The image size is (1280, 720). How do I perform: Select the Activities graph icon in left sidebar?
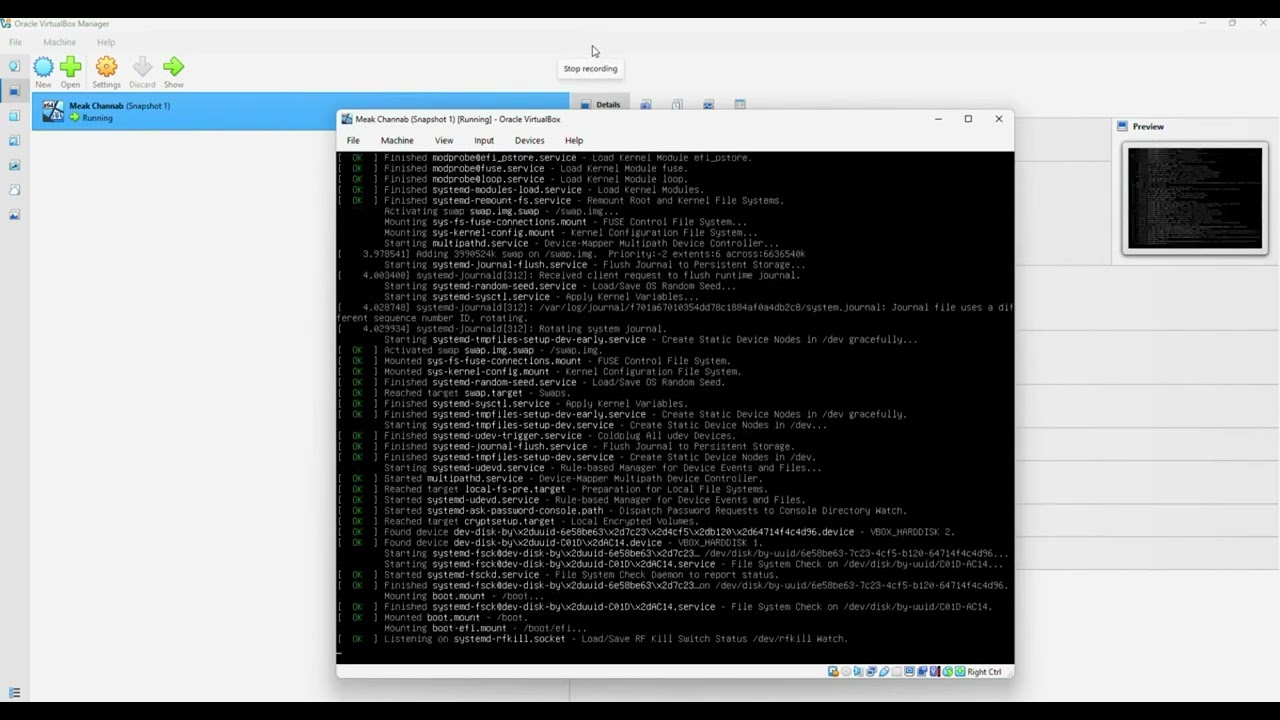[x=14, y=165]
